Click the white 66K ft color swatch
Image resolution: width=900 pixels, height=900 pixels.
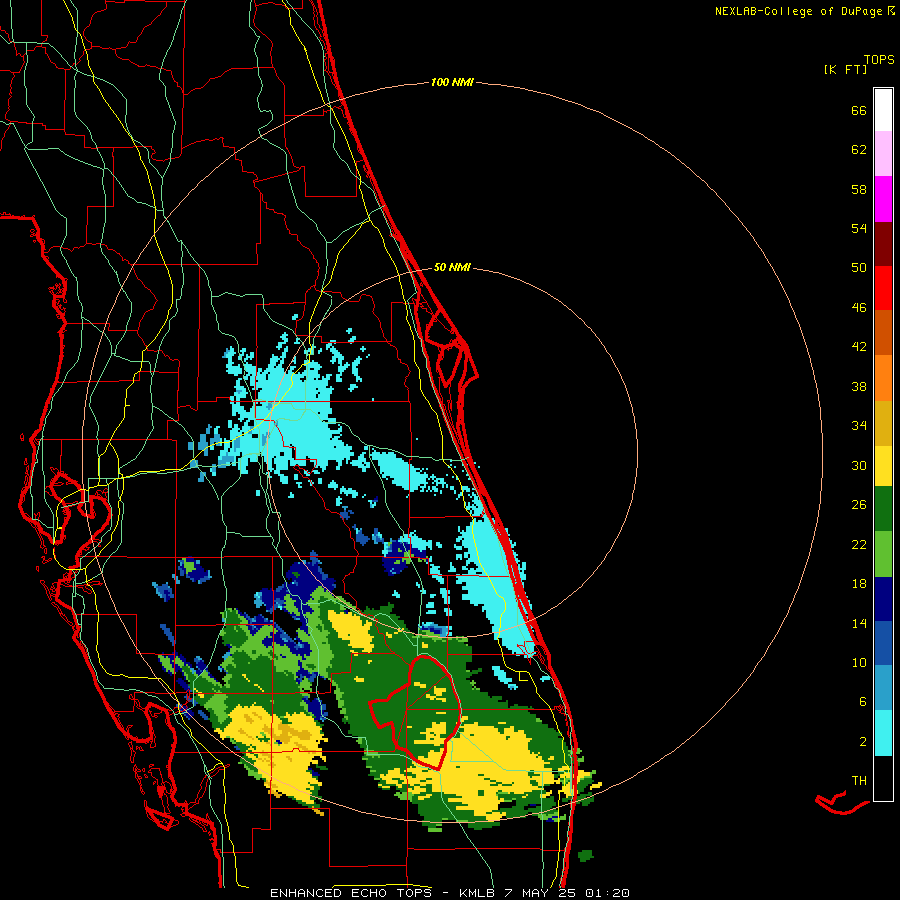(883, 110)
